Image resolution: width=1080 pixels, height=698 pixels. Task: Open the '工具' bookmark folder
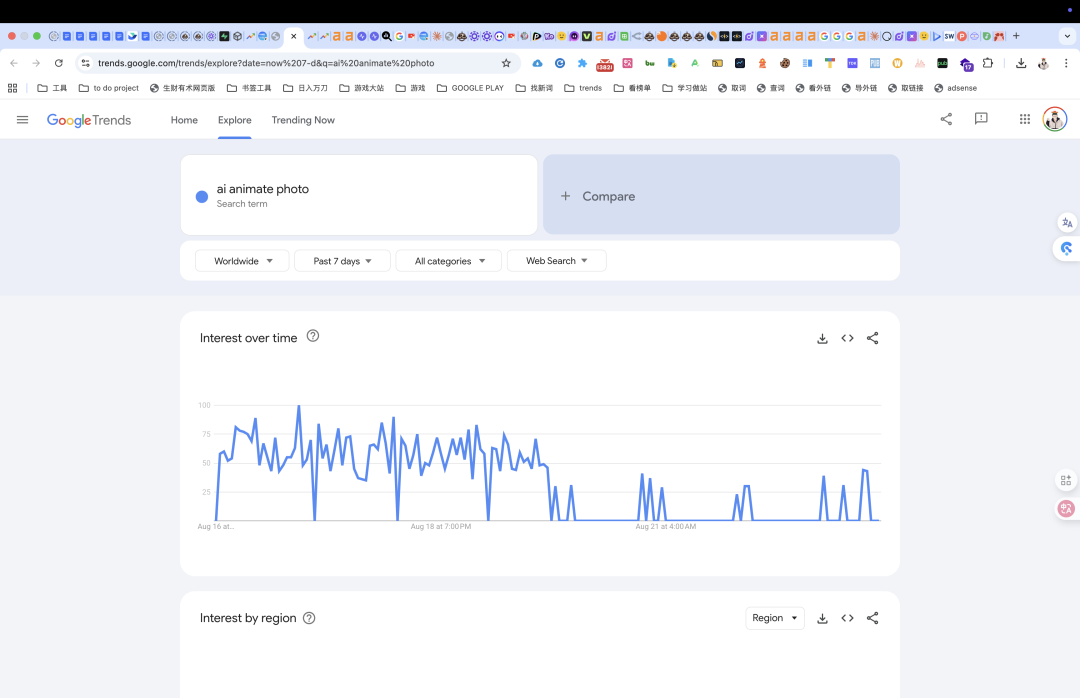(x=52, y=88)
